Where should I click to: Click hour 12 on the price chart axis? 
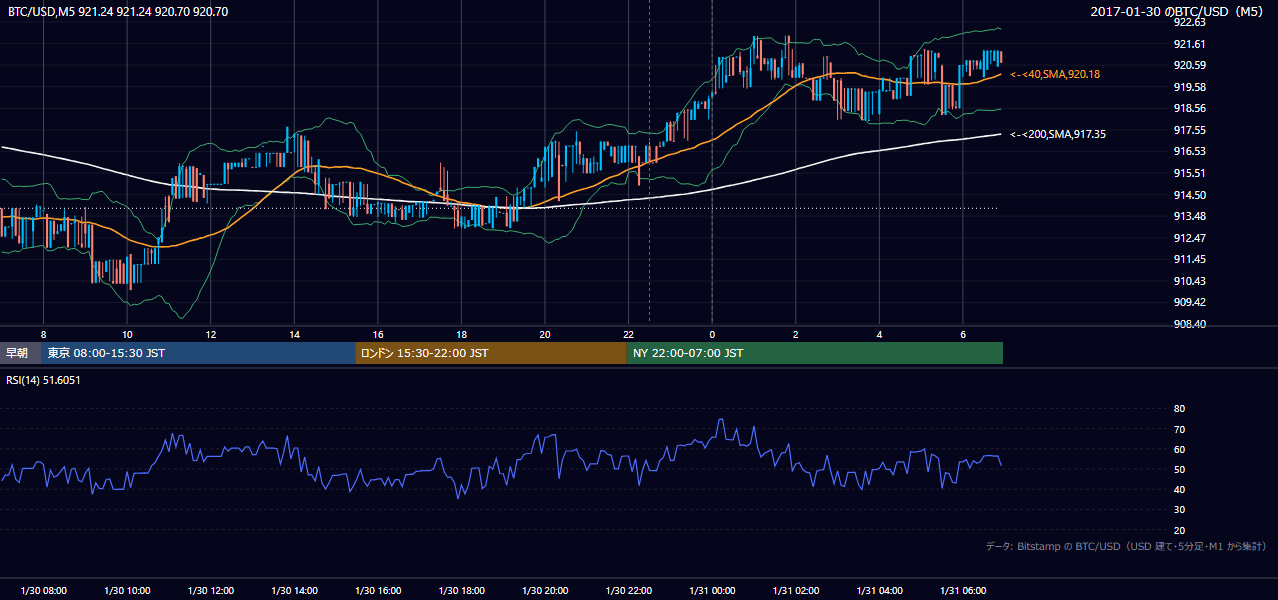[210, 334]
